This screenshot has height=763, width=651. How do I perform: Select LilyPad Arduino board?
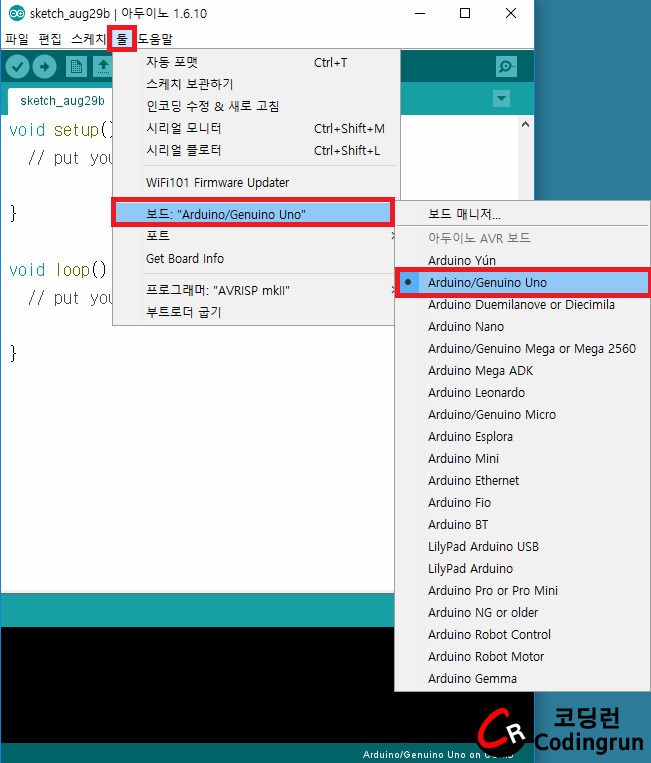[x=523, y=568]
